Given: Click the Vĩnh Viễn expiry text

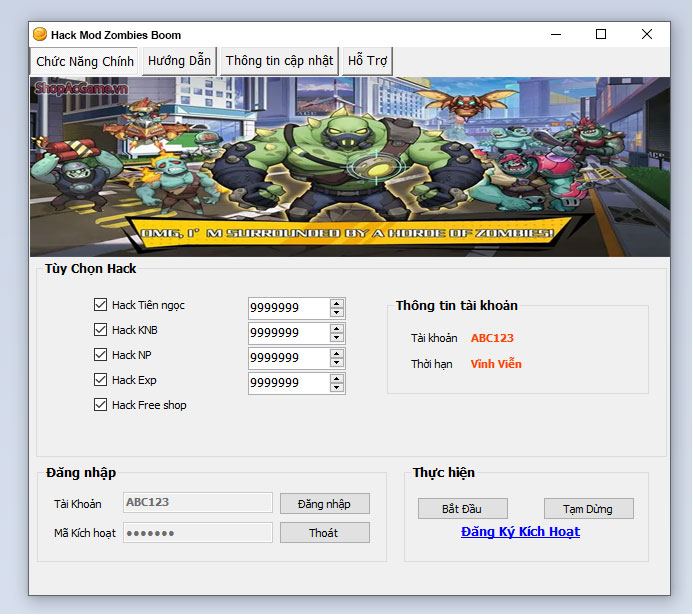Looking at the screenshot, I should 496,364.
